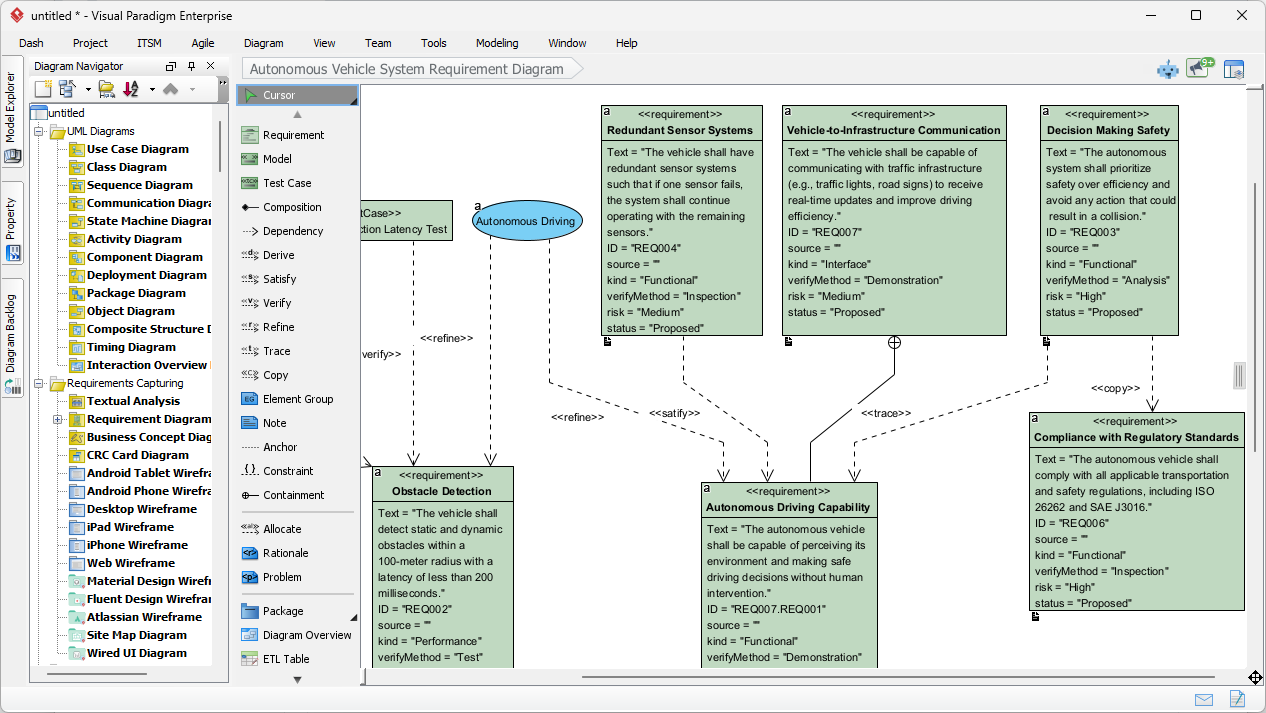Expand the Requirement Diagram tree node
Viewport: 1266px width, 713px height.
(58, 419)
